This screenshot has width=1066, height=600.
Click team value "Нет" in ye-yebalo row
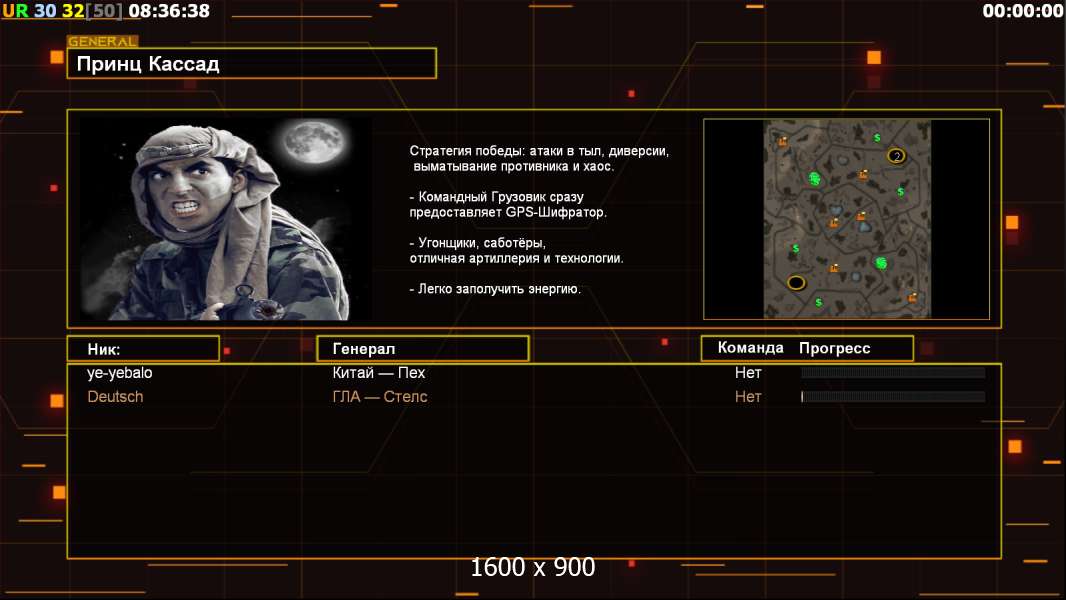[748, 372]
